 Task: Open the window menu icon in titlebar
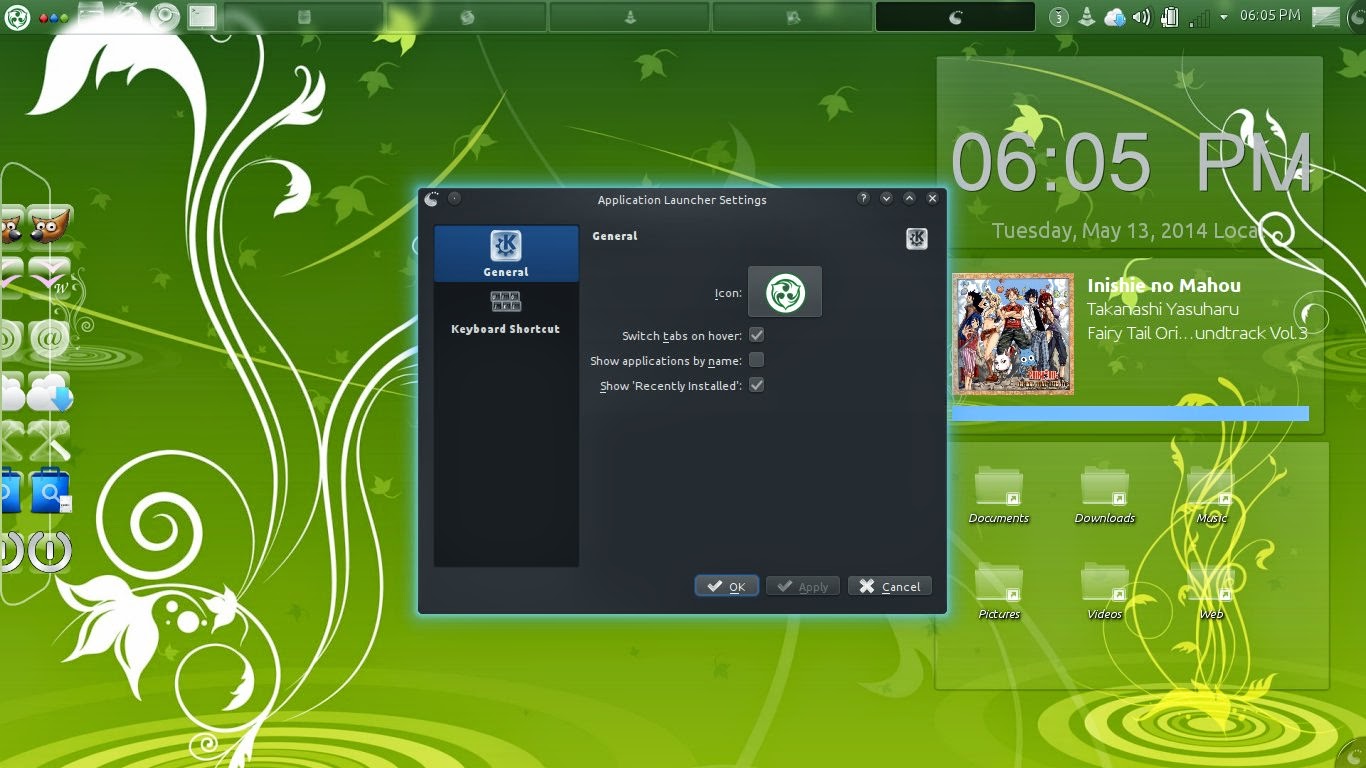pyautogui.click(x=431, y=199)
